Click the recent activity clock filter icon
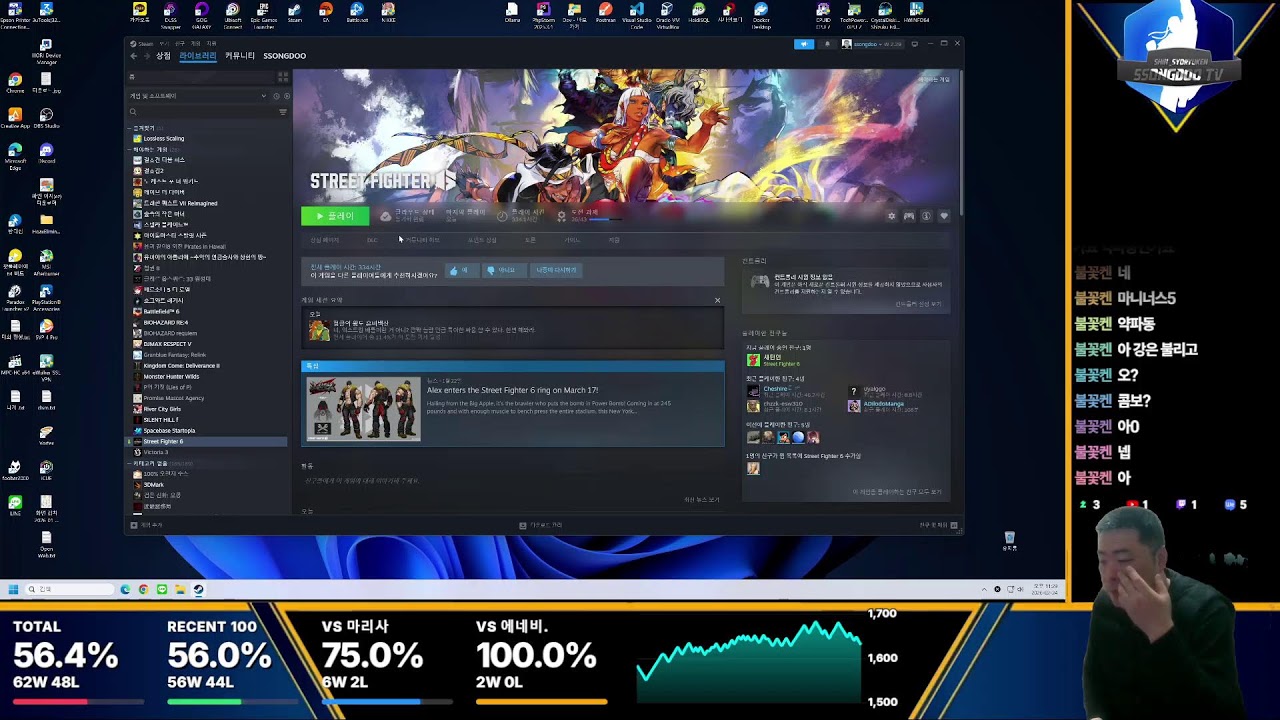The height and width of the screenshot is (720, 1280). click(x=276, y=96)
